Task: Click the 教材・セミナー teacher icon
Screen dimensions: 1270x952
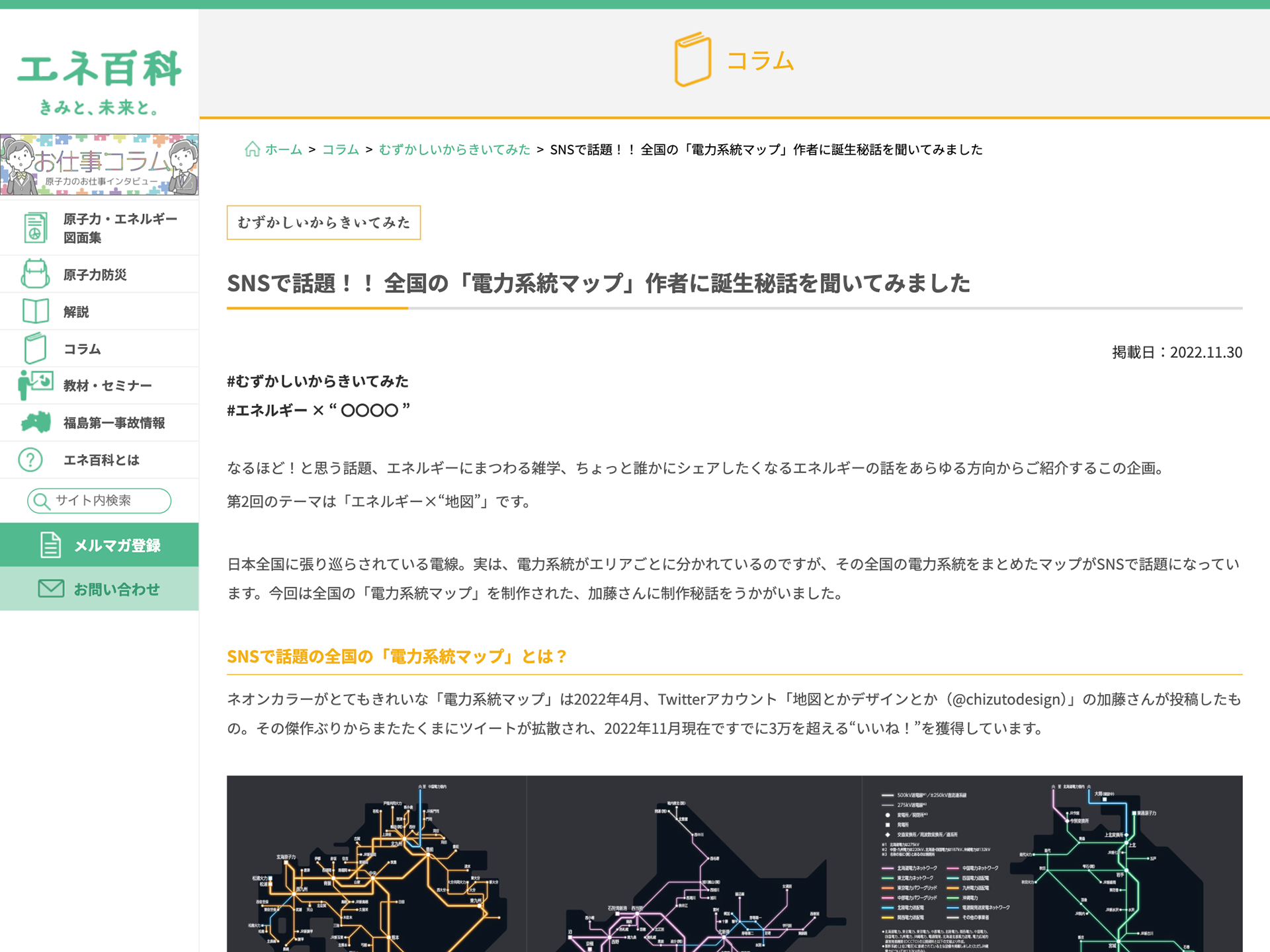Action: [x=35, y=385]
